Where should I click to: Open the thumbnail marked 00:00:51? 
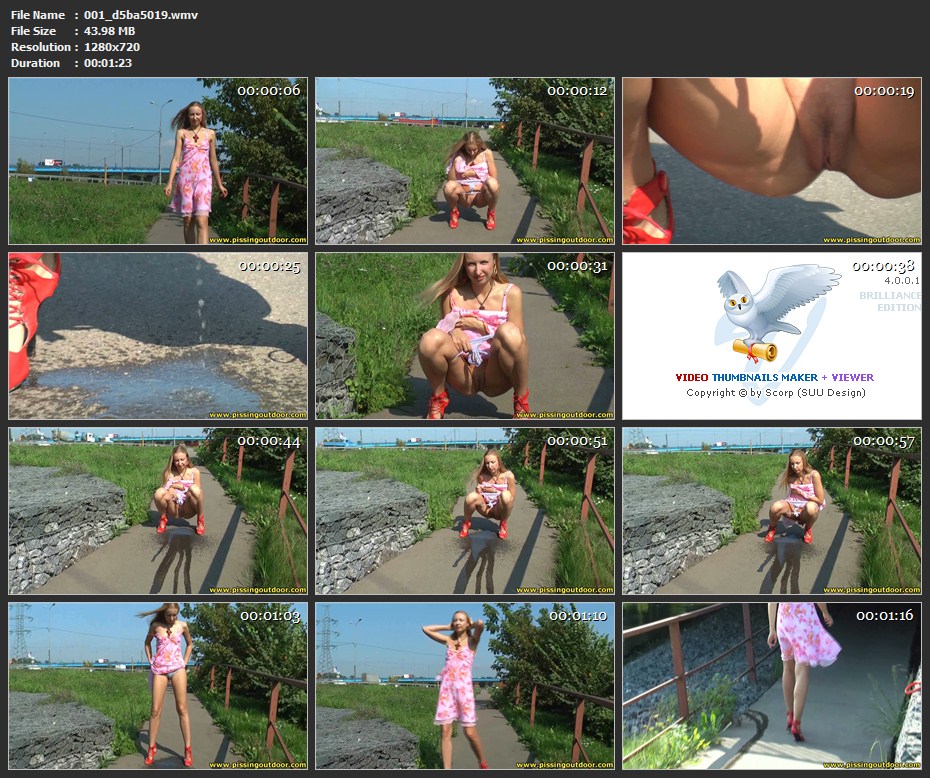click(x=465, y=511)
